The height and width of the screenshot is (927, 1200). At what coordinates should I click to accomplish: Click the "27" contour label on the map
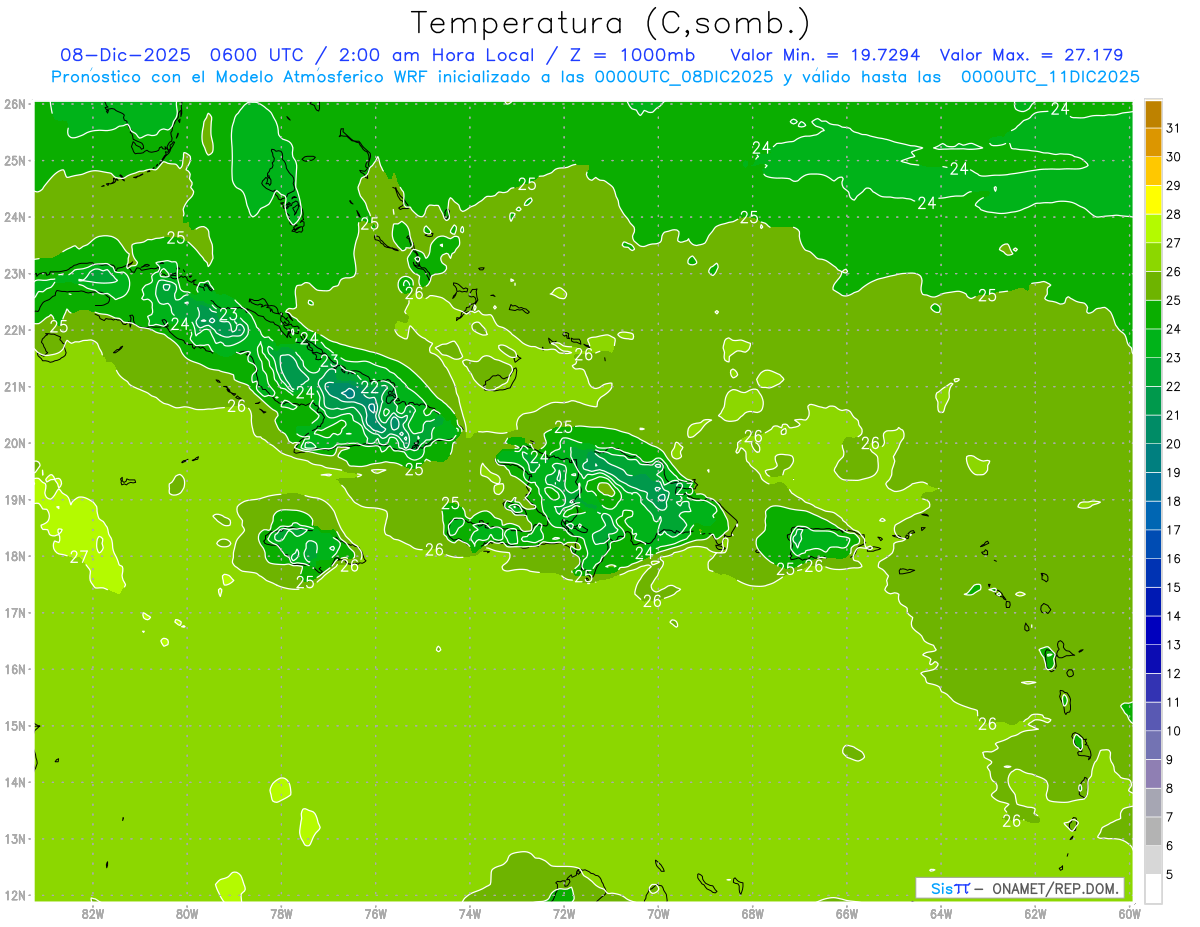click(79, 558)
